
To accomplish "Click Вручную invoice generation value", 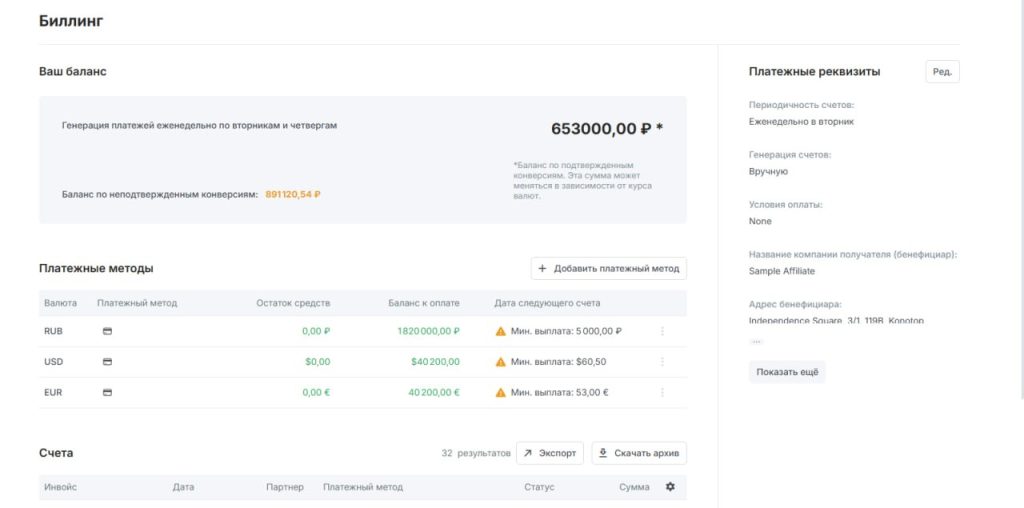I will click(769, 171).
